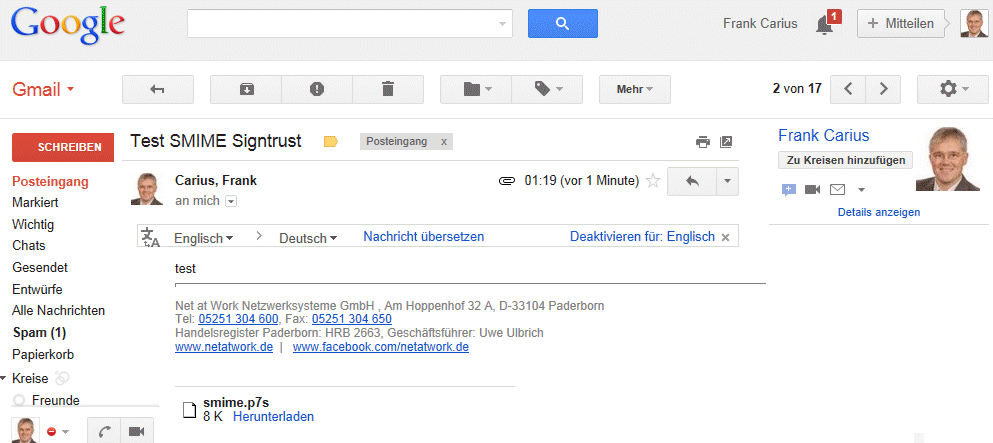Open www.facebook.com/netatwork.de link
The height and width of the screenshot is (443, 993).
[x=381, y=347]
